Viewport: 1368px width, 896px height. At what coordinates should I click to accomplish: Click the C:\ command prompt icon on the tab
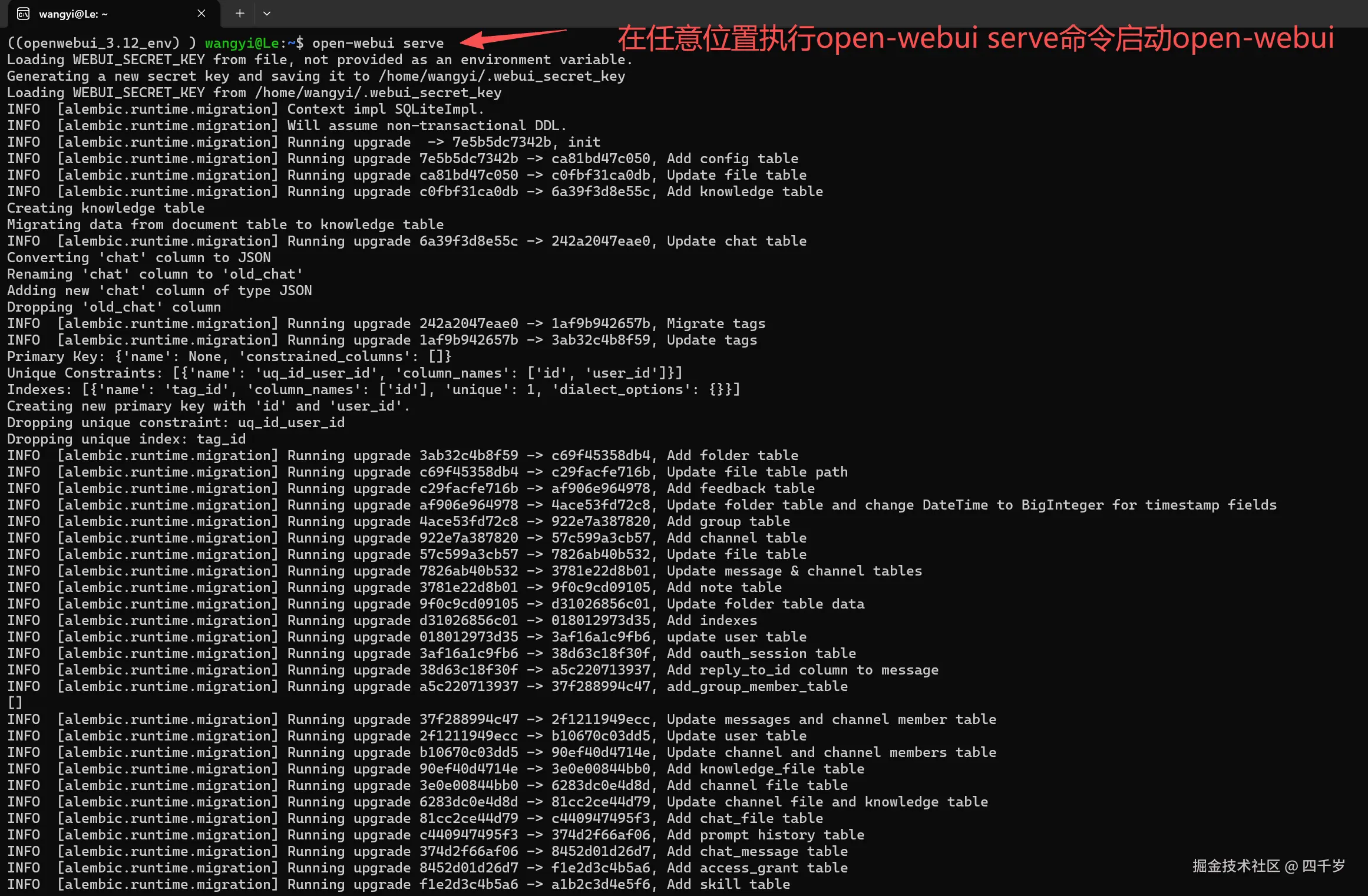[23, 13]
